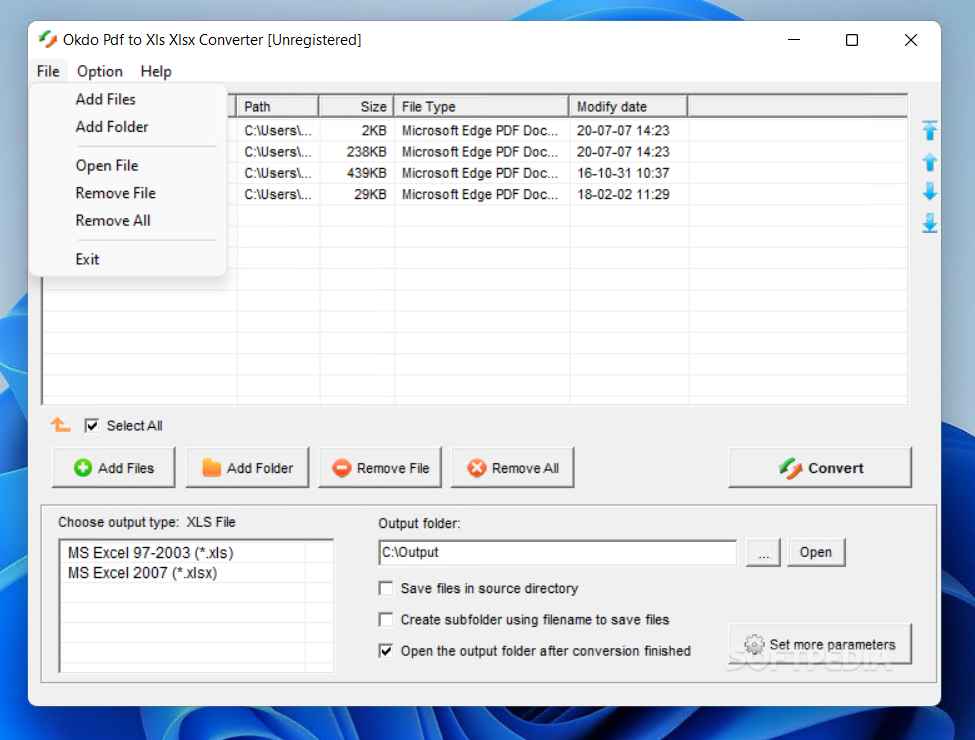975x740 pixels.
Task: Open the File menu
Action: pos(48,72)
